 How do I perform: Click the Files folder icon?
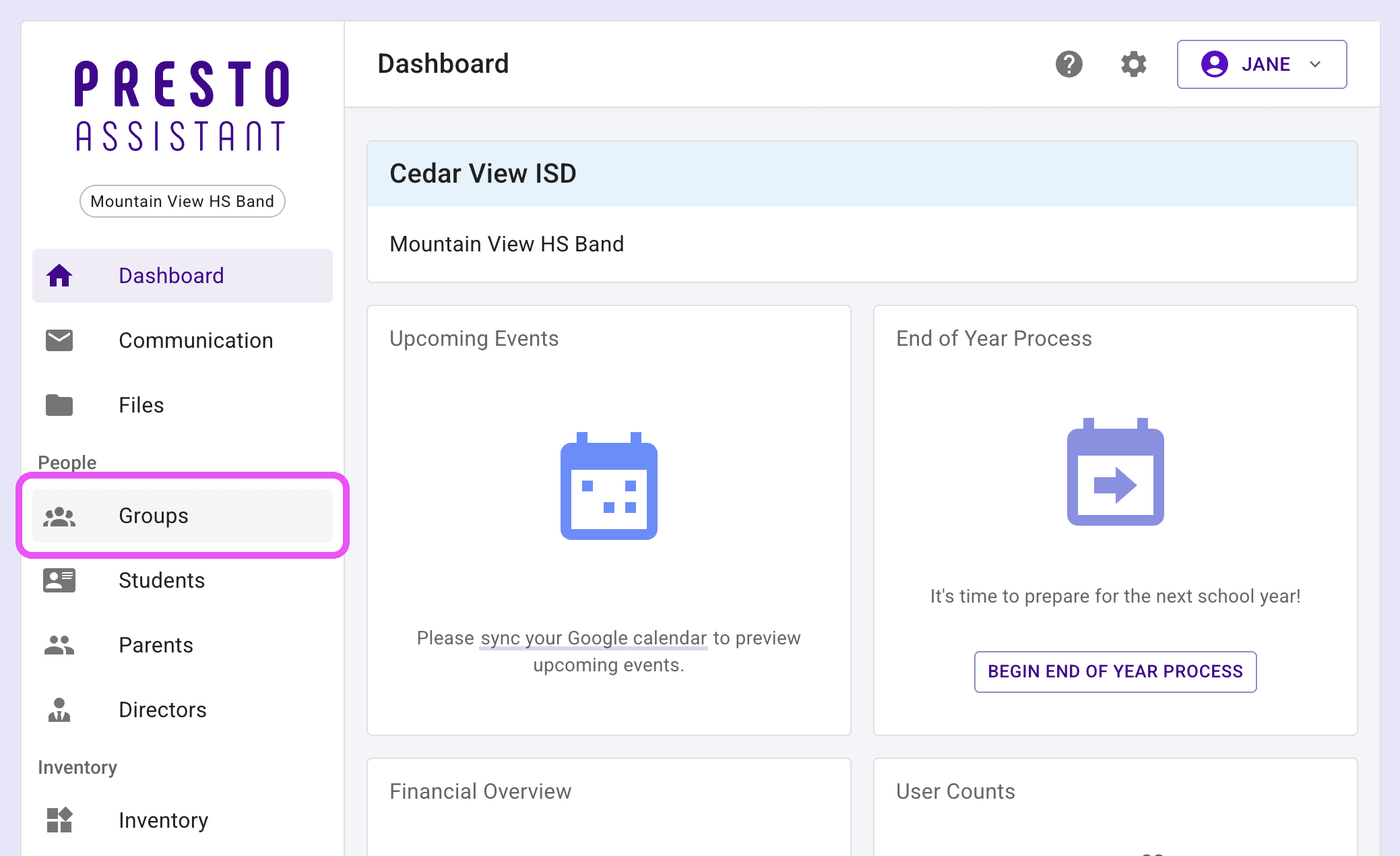coord(59,405)
